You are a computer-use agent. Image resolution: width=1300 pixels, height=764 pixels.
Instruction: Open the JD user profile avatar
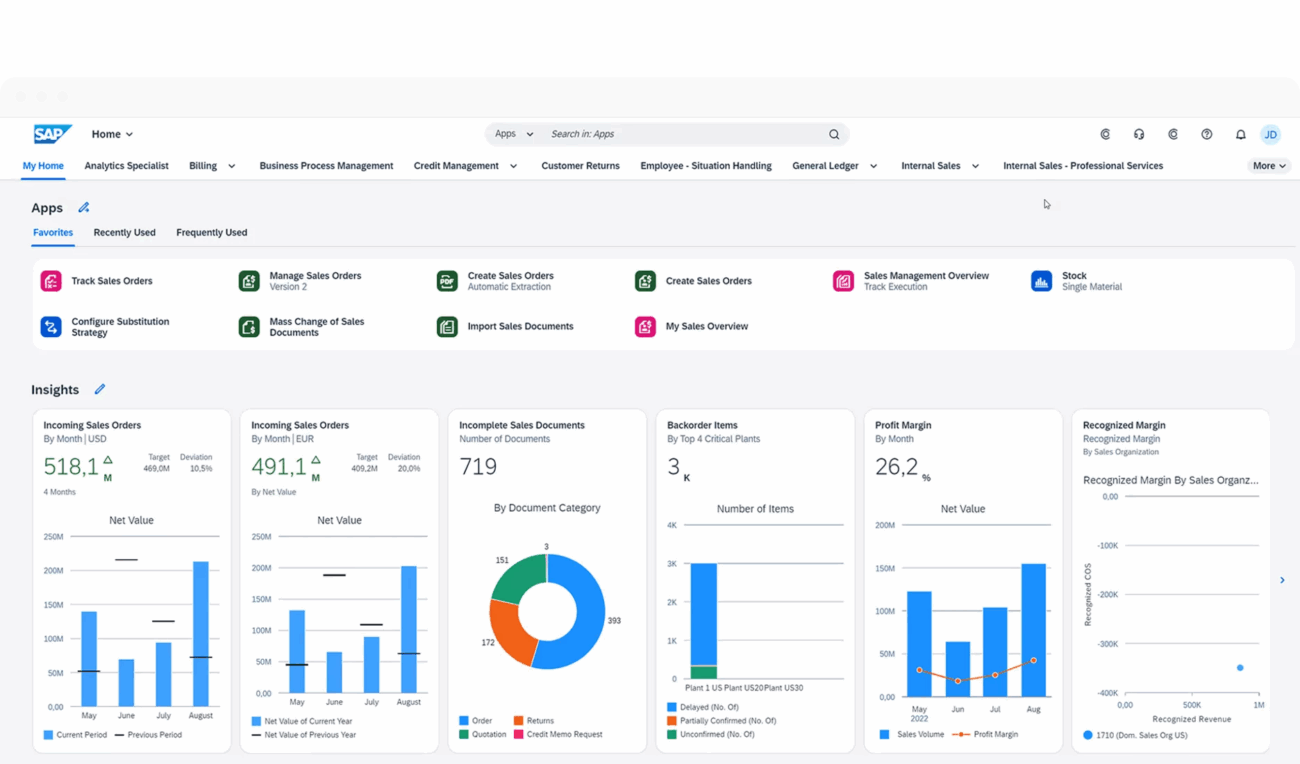tap(1271, 134)
